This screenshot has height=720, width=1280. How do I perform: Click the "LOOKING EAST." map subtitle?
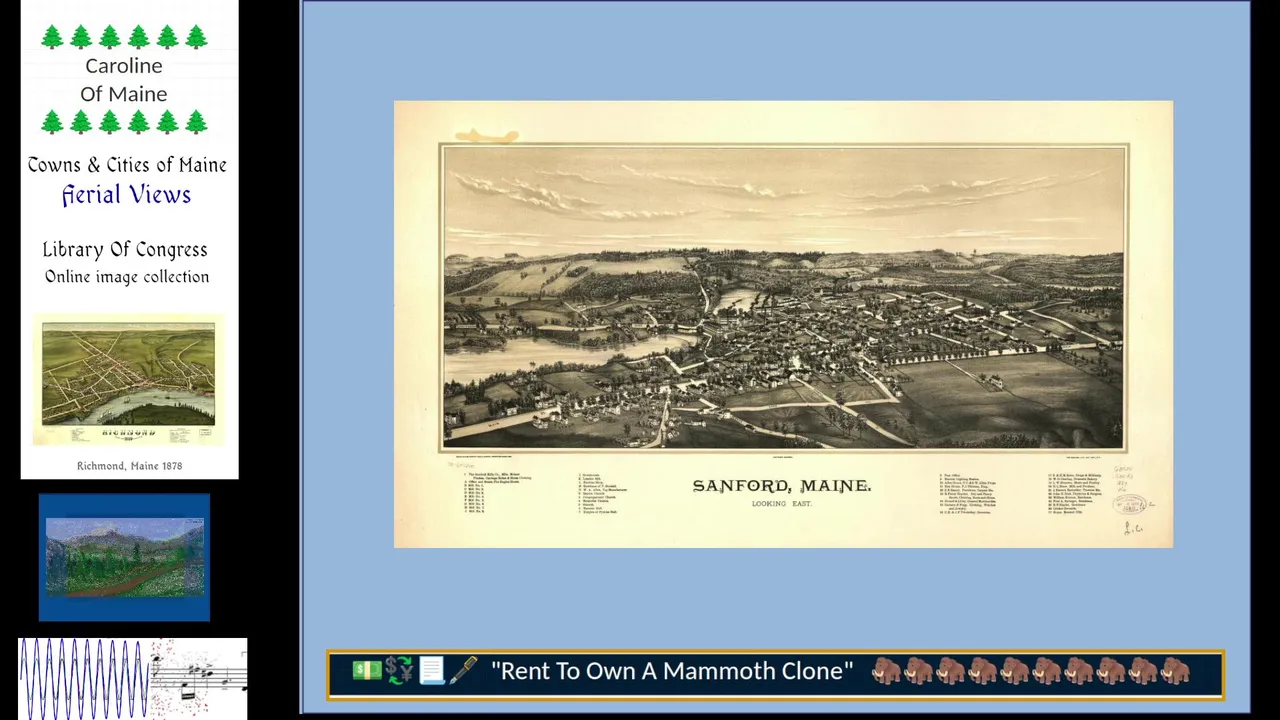pyautogui.click(x=782, y=504)
